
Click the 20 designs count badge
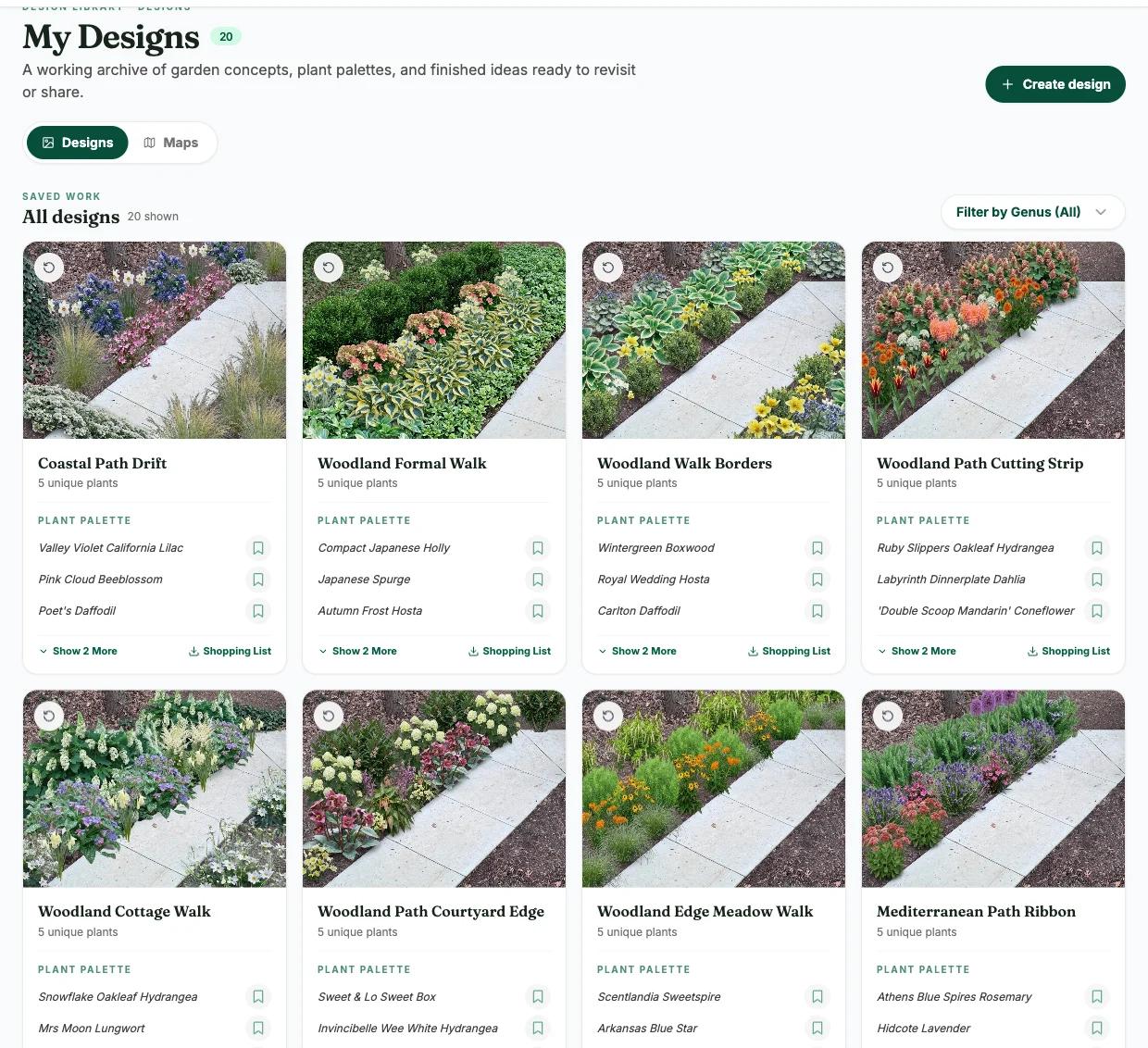click(x=226, y=37)
